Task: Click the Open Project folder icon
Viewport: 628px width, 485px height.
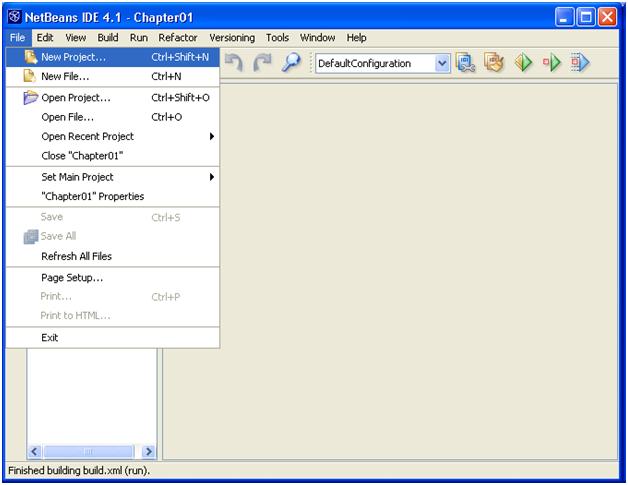Action: click(30, 97)
